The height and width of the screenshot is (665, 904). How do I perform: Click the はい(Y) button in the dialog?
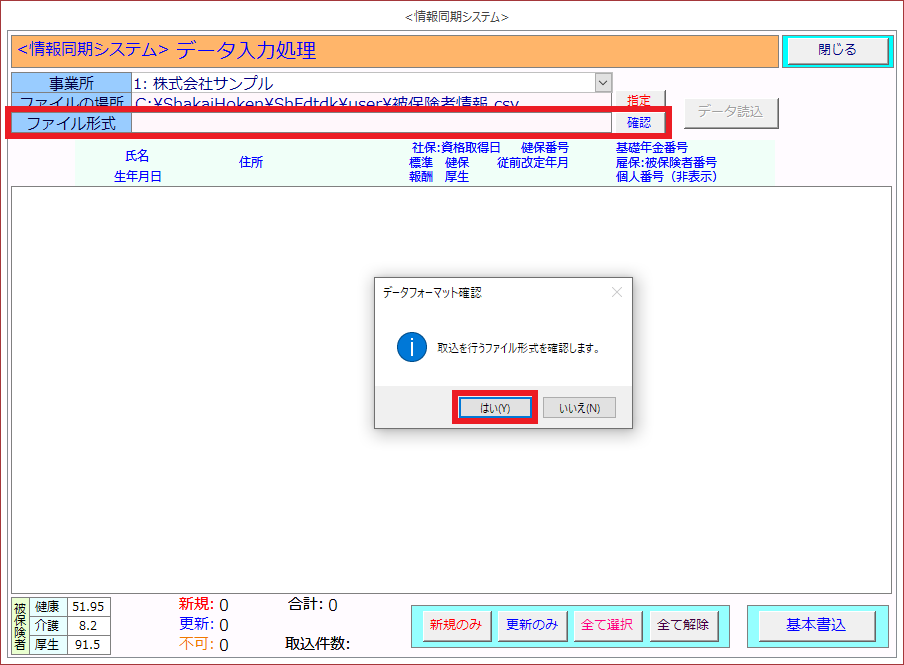(x=495, y=408)
